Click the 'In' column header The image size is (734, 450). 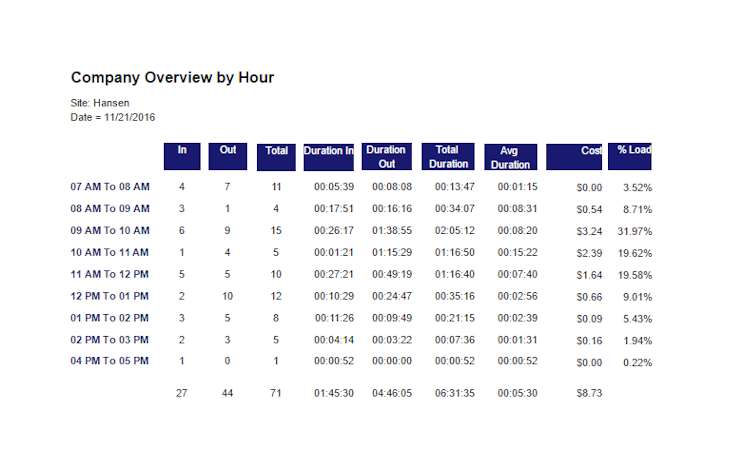pyautogui.click(x=182, y=156)
